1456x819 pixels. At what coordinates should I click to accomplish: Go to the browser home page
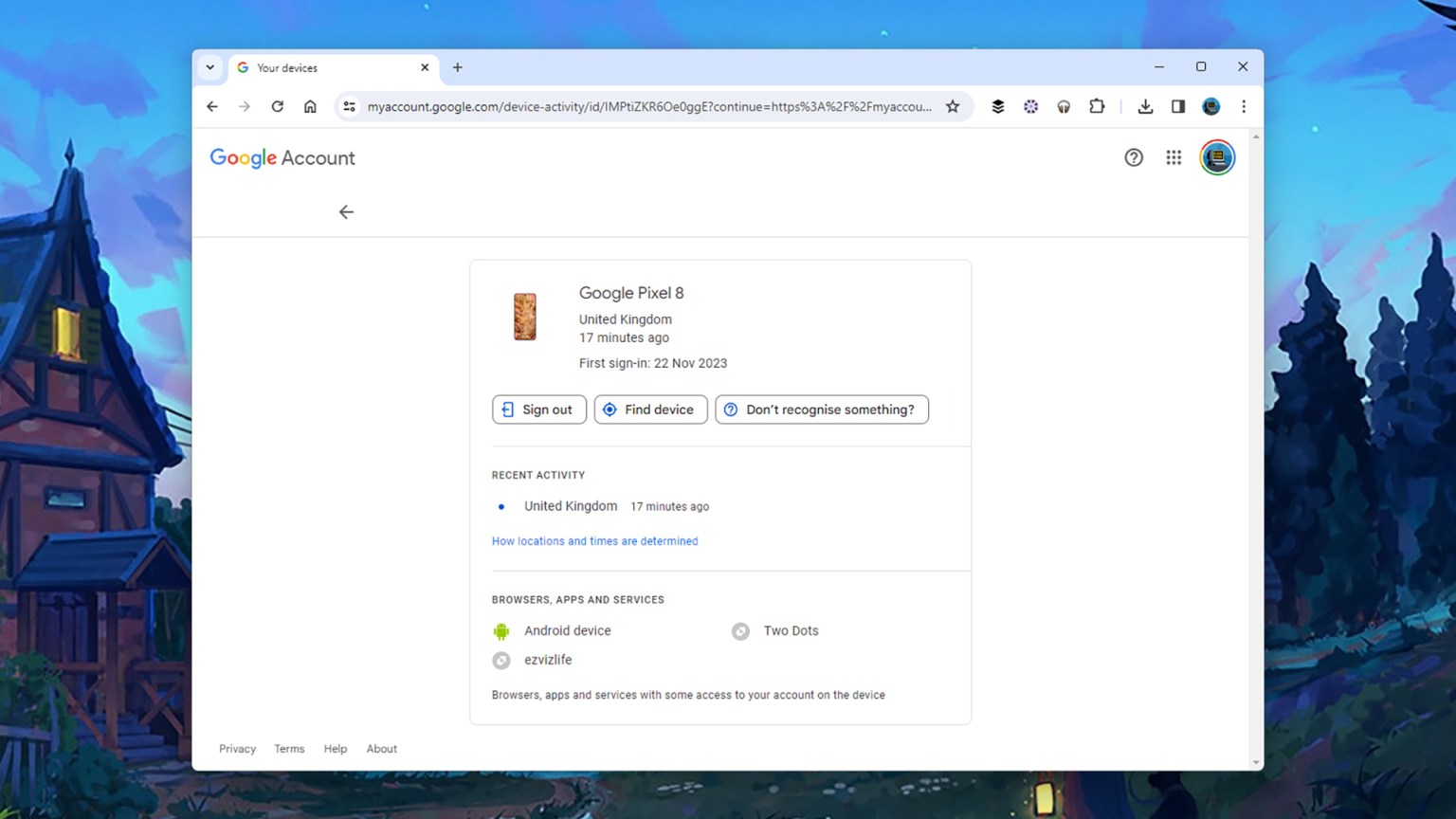(x=310, y=107)
